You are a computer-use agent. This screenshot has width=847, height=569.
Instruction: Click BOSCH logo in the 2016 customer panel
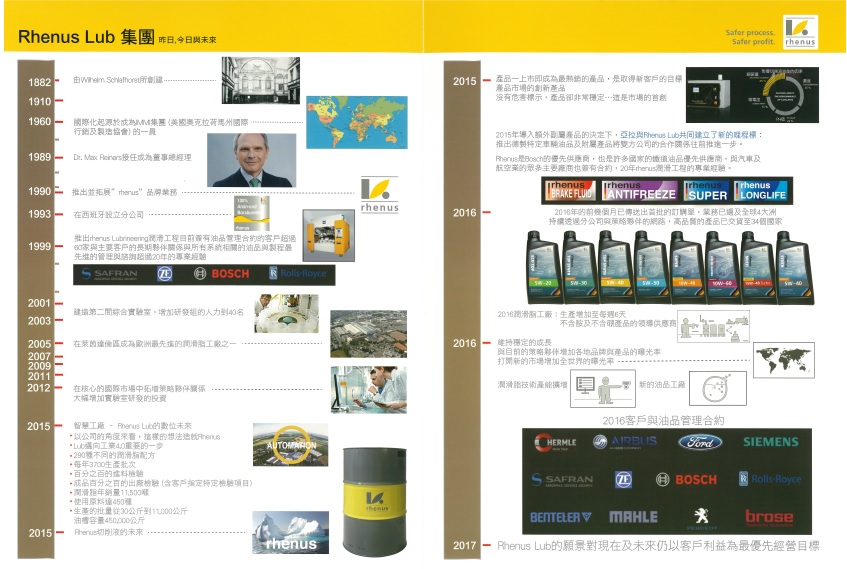[686, 479]
